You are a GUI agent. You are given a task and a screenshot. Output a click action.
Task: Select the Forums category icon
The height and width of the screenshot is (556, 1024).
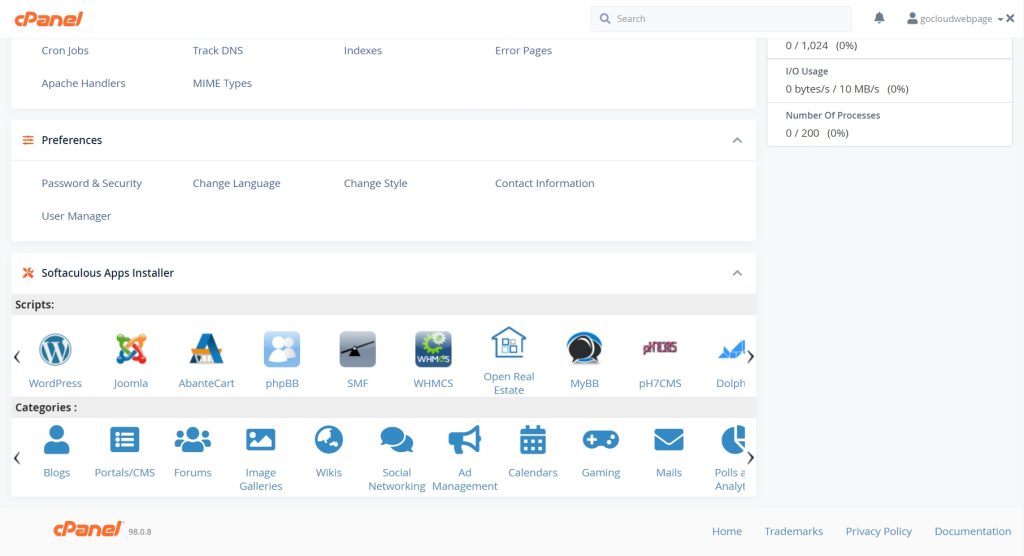tap(193, 440)
